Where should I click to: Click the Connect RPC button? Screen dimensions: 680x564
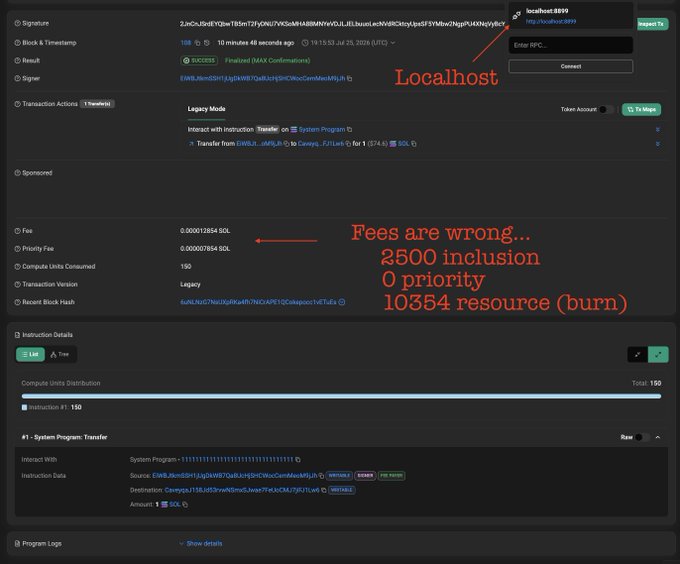tap(571, 66)
